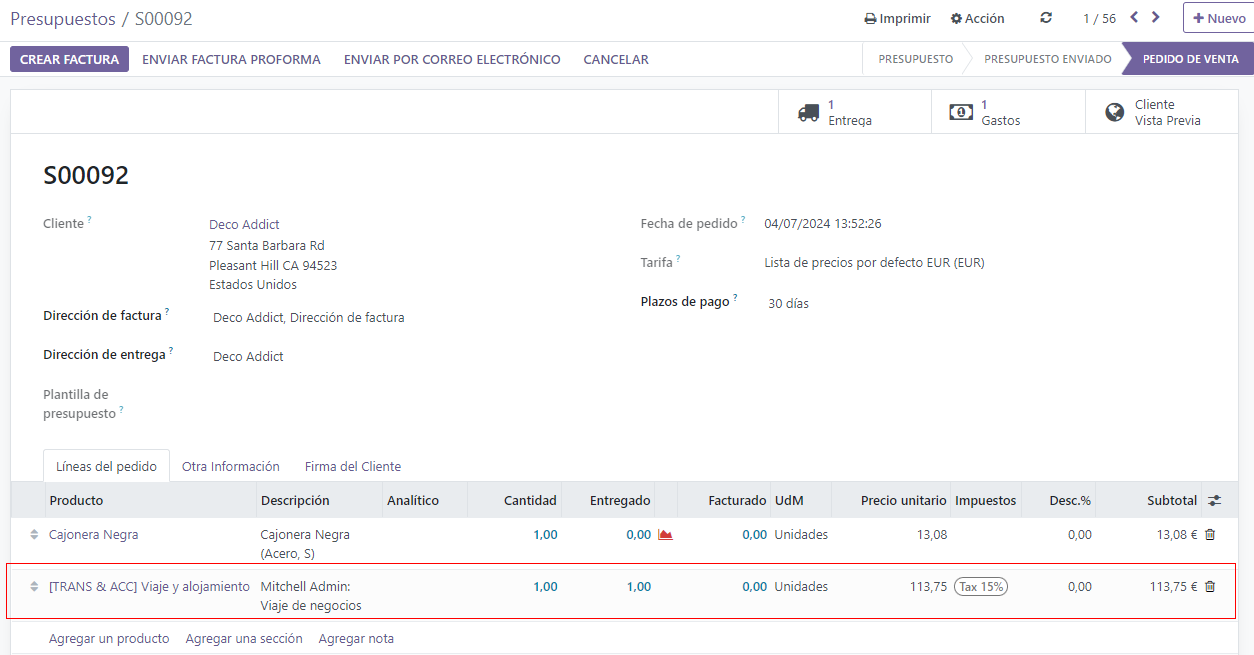Go to next record arrow
Viewport: 1254px width, 655px height.
click(x=1156, y=17)
